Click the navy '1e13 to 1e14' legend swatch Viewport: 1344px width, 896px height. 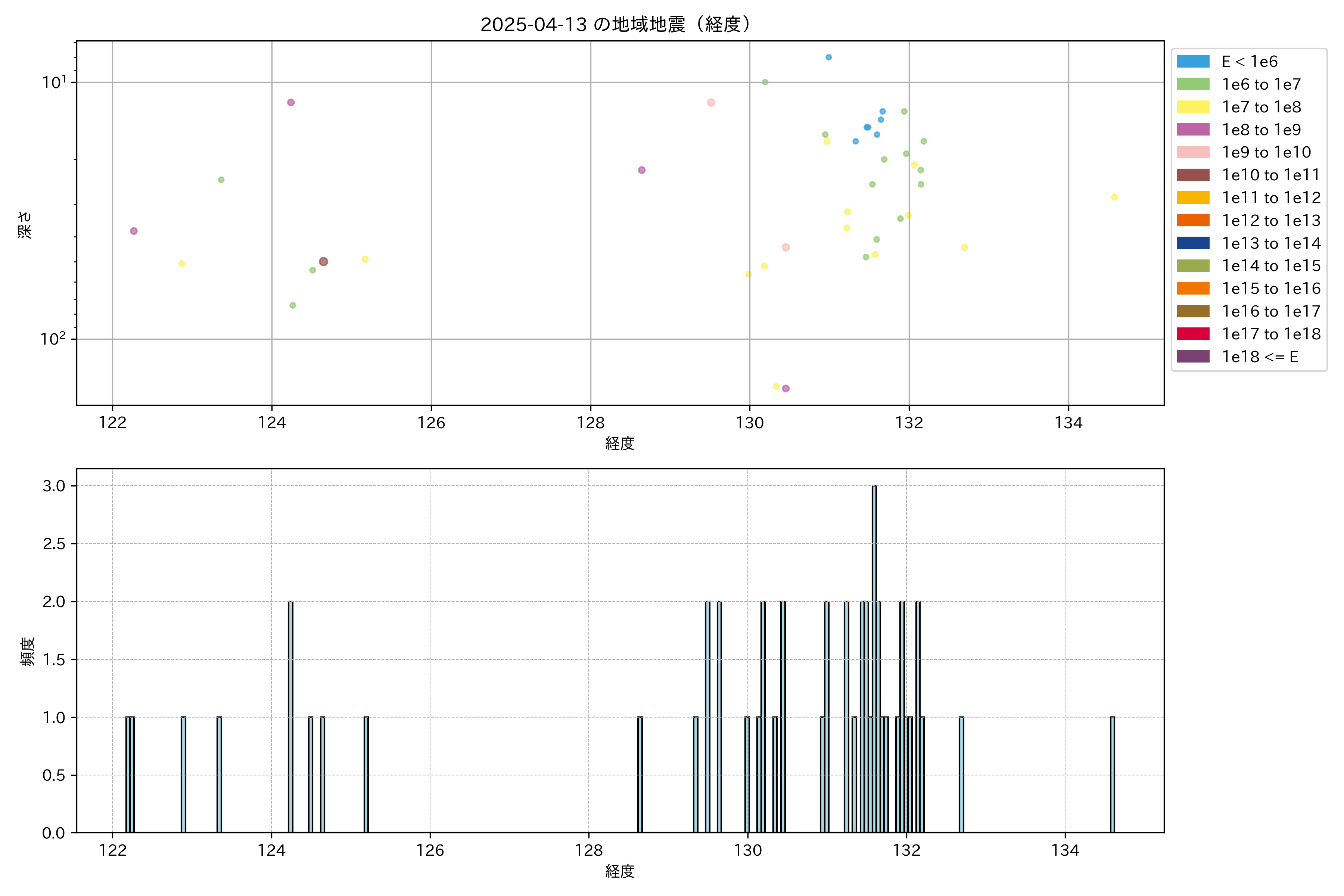click(1193, 243)
